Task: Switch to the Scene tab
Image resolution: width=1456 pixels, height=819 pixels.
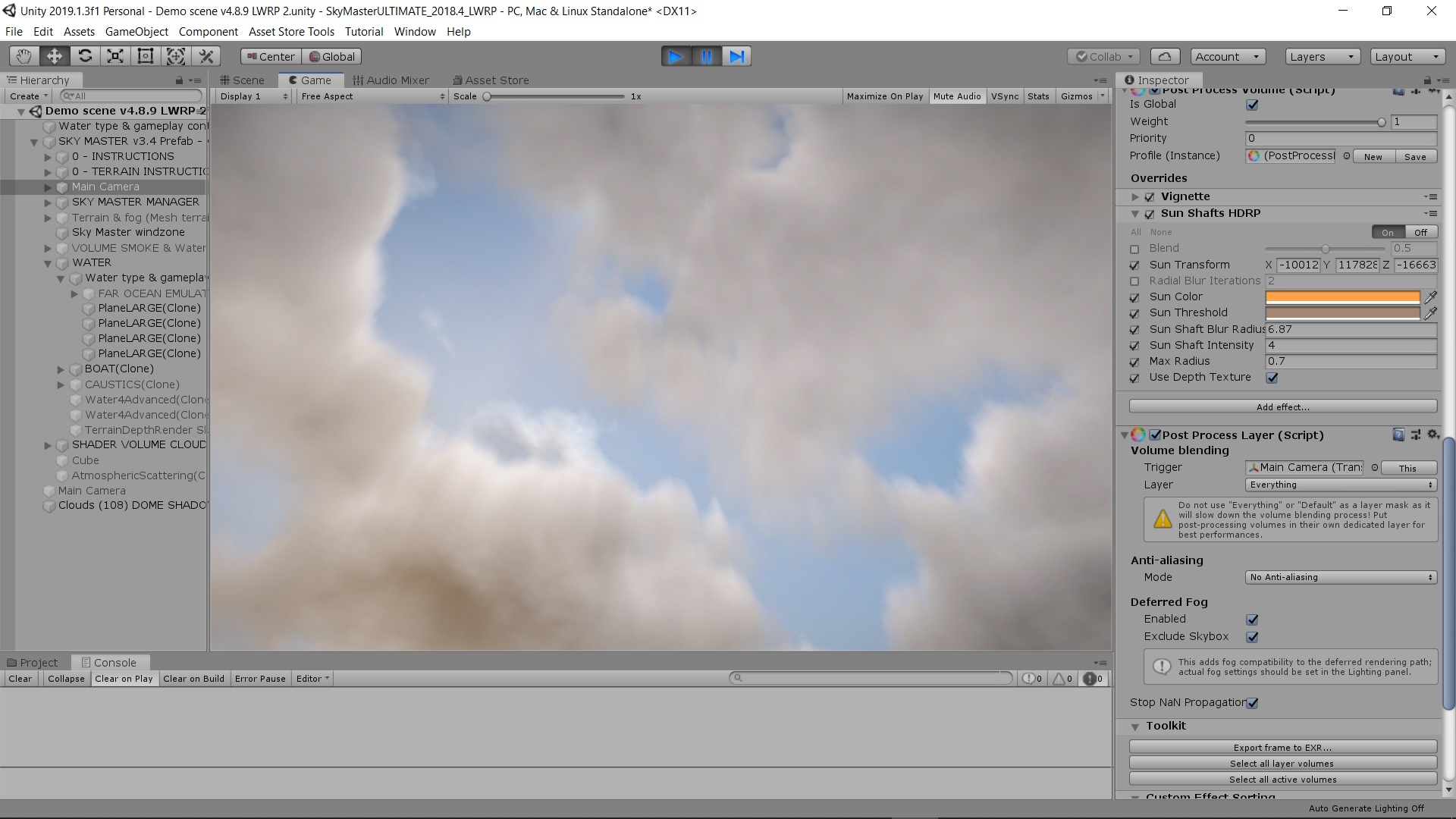Action: pos(242,80)
